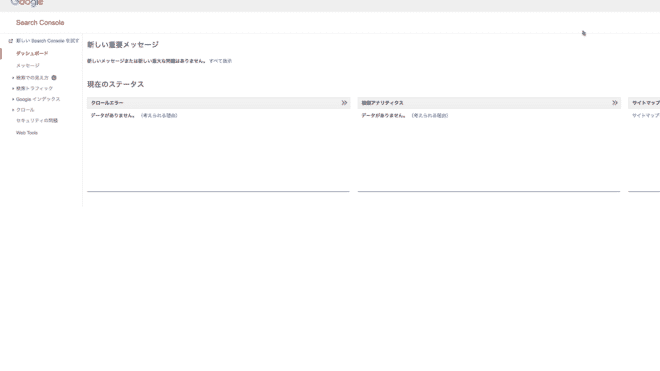Click 考えられる理由 under 検索アナリティクス

[x=430, y=115]
